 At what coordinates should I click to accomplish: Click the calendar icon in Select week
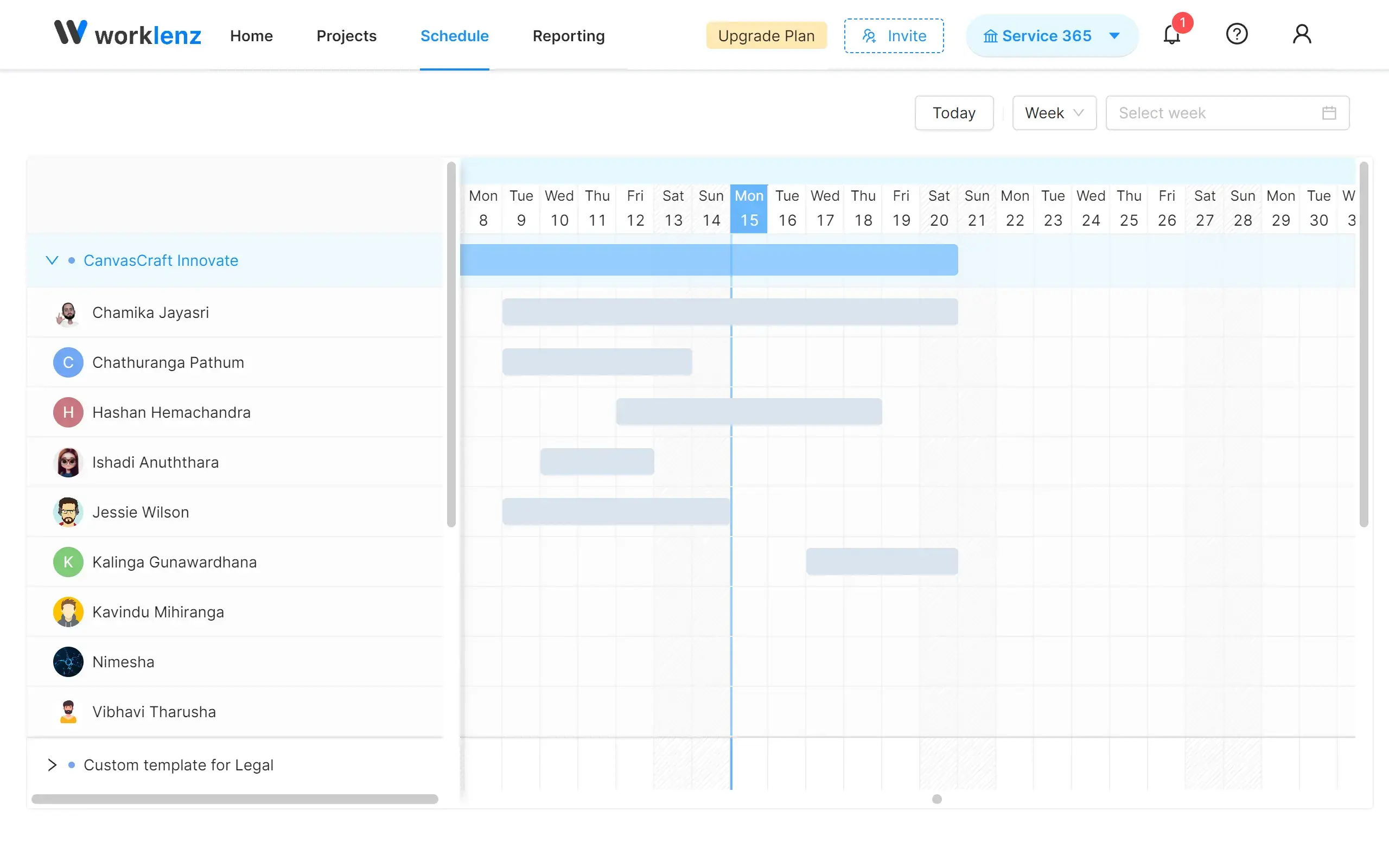click(x=1329, y=113)
